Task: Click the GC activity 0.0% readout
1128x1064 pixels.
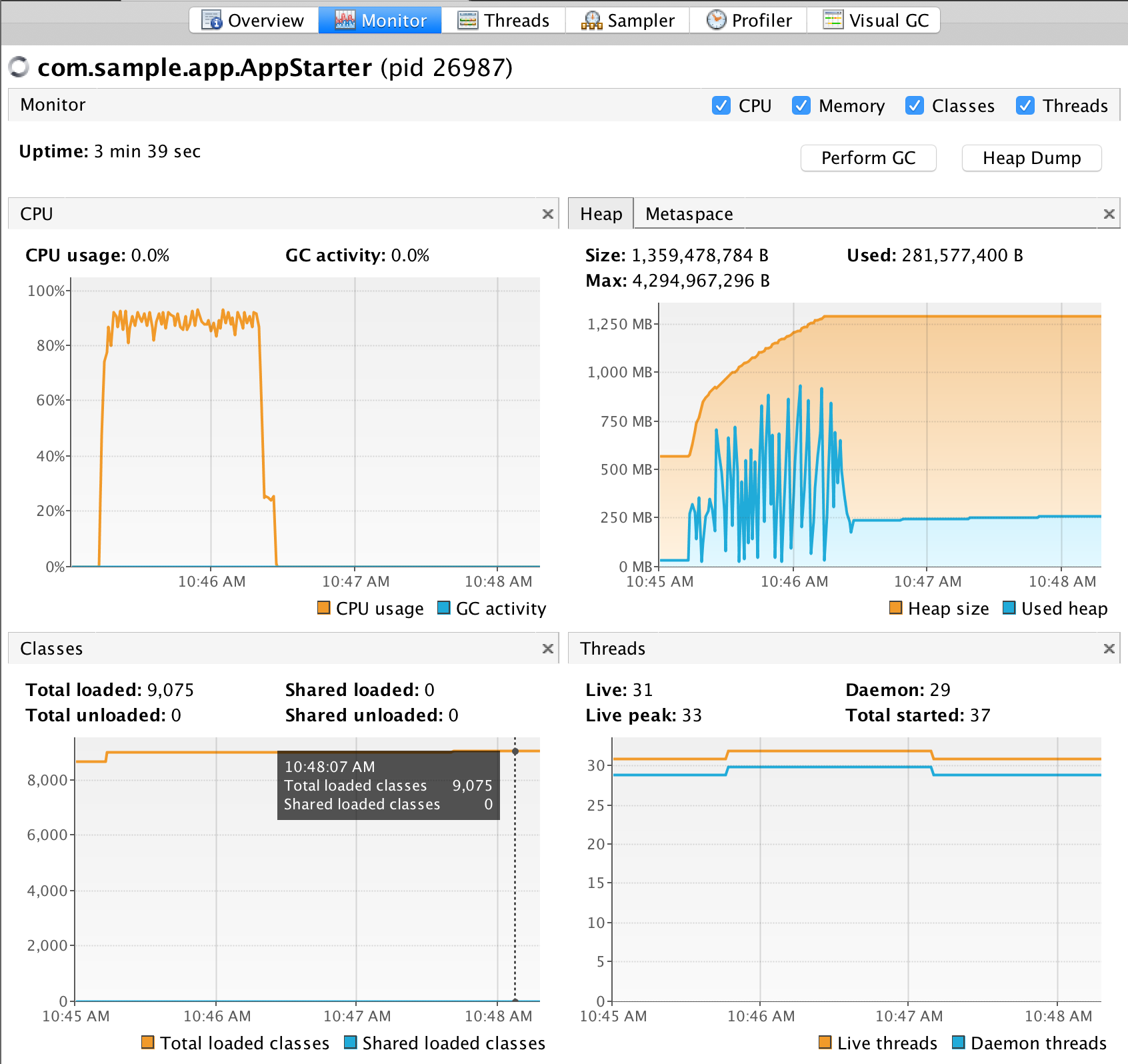Action: pyautogui.click(x=357, y=255)
